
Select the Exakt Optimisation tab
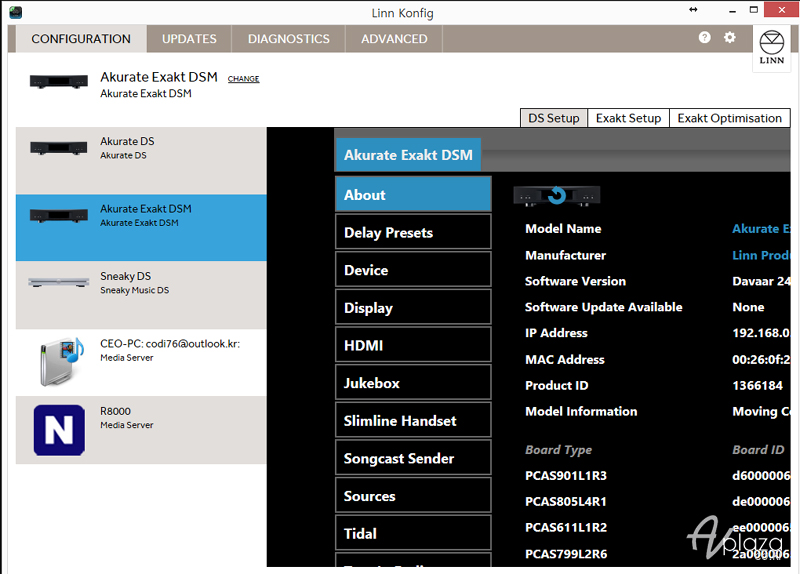pos(730,118)
